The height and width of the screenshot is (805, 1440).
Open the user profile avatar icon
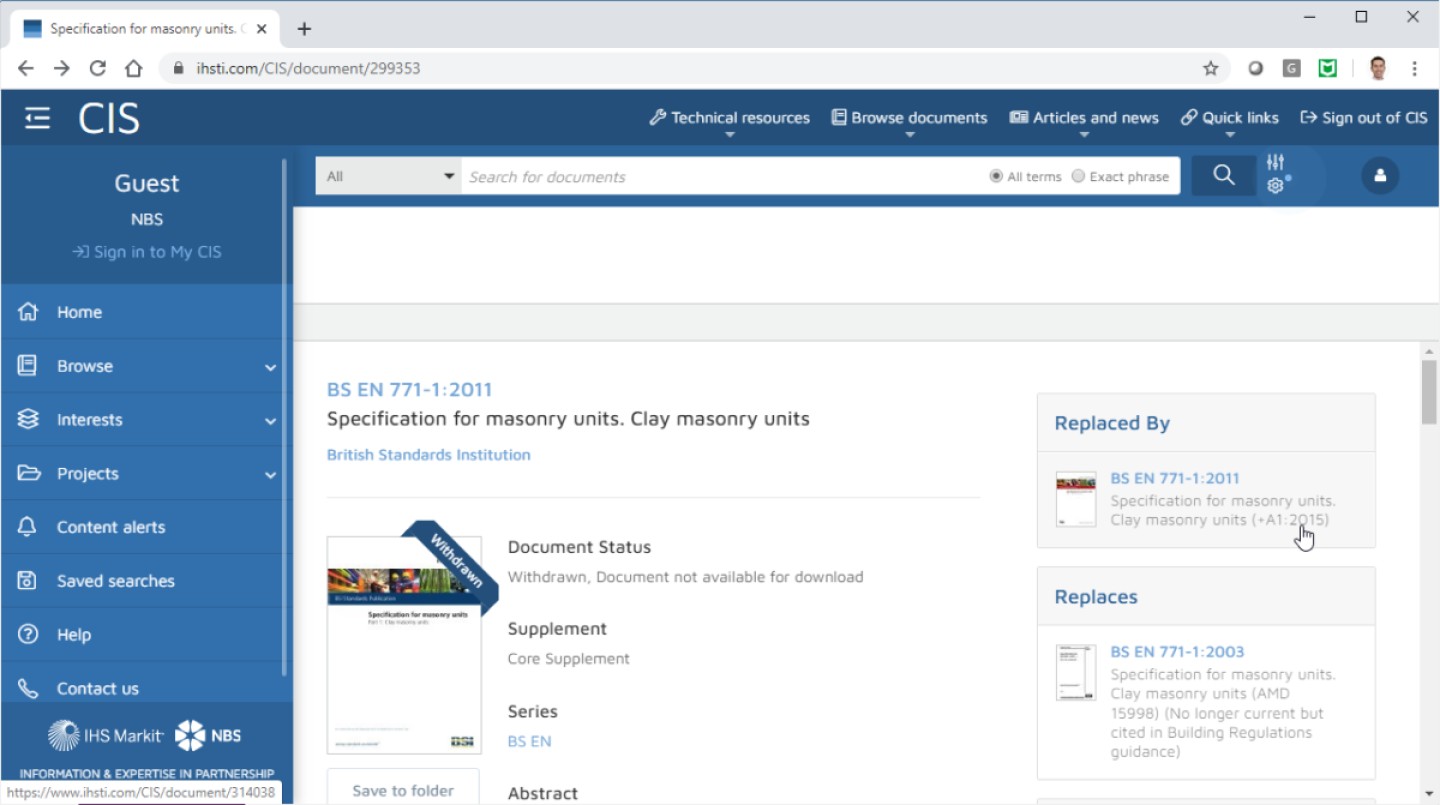coord(1380,176)
